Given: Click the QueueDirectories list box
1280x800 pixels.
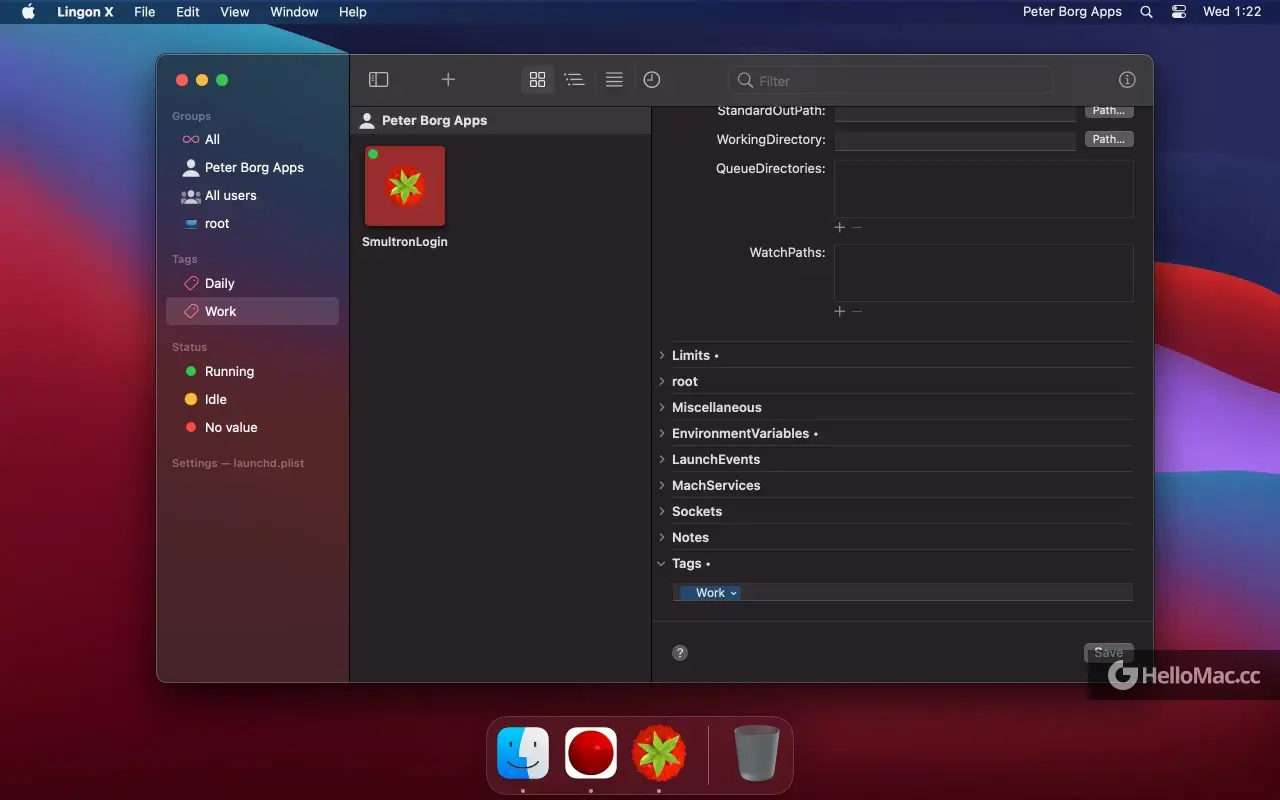Looking at the screenshot, I should coord(984,189).
